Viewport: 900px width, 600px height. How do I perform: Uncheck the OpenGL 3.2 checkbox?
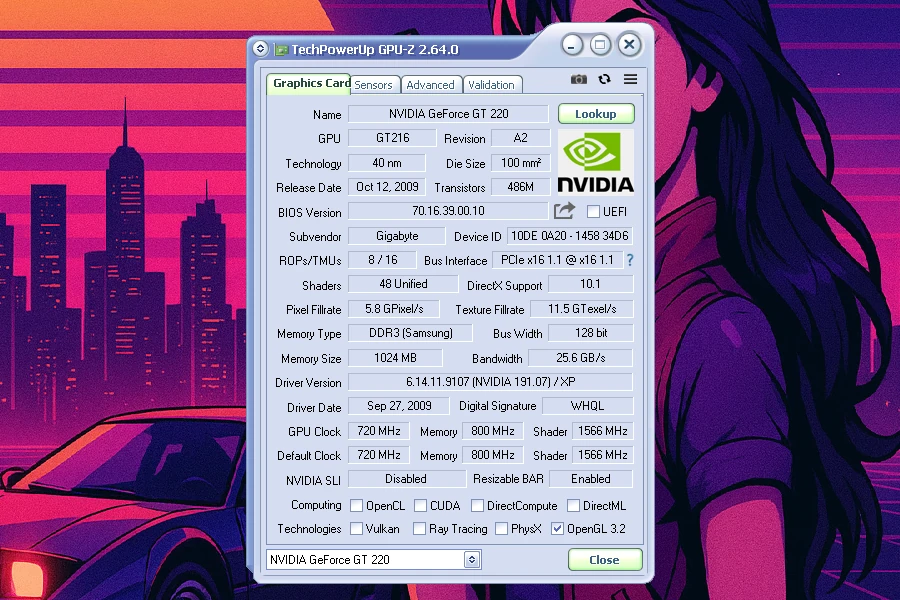click(x=557, y=528)
